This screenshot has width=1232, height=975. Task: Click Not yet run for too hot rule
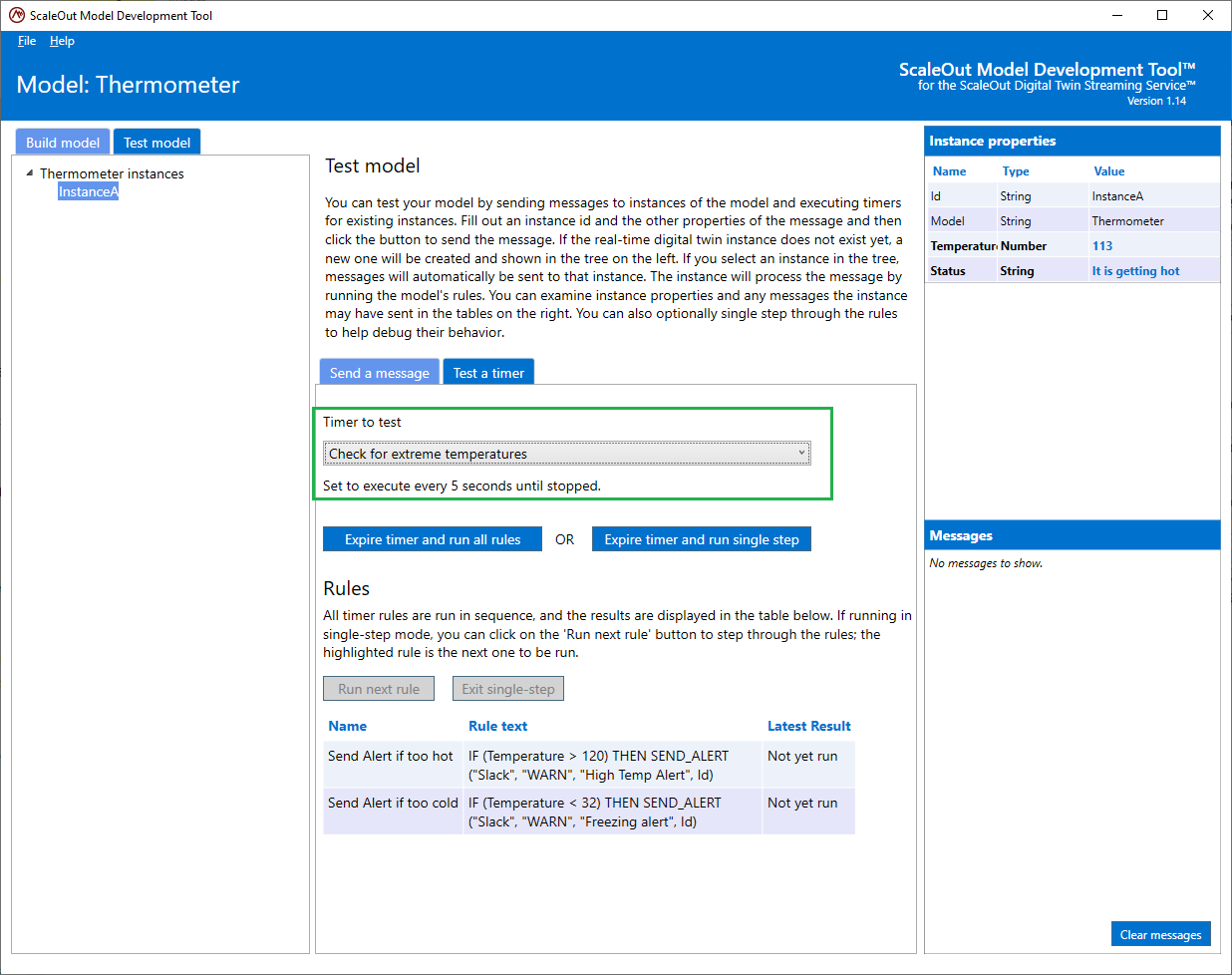[802, 756]
